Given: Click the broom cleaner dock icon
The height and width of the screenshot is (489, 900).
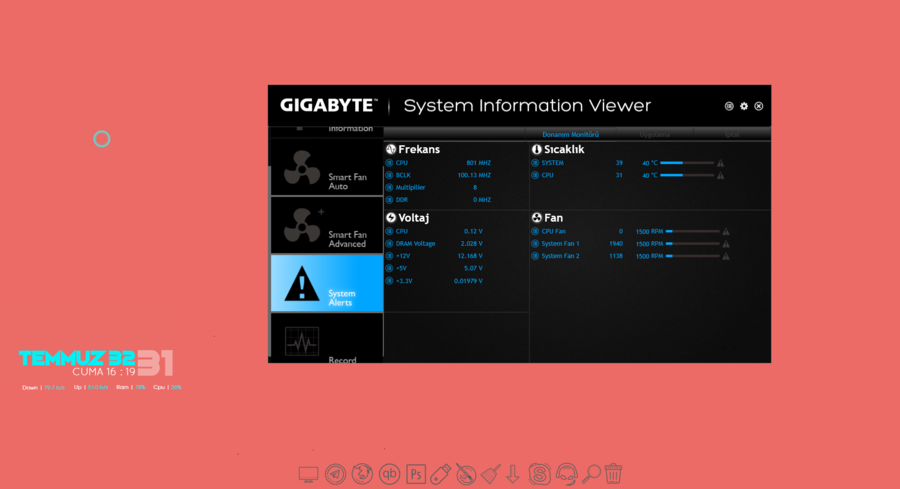Looking at the screenshot, I should pyautogui.click(x=491, y=474).
